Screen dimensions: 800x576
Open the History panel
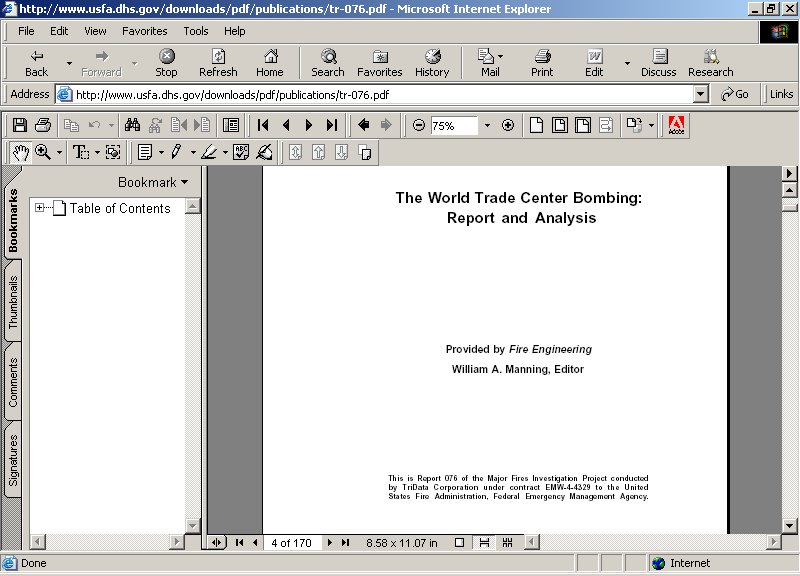432,63
